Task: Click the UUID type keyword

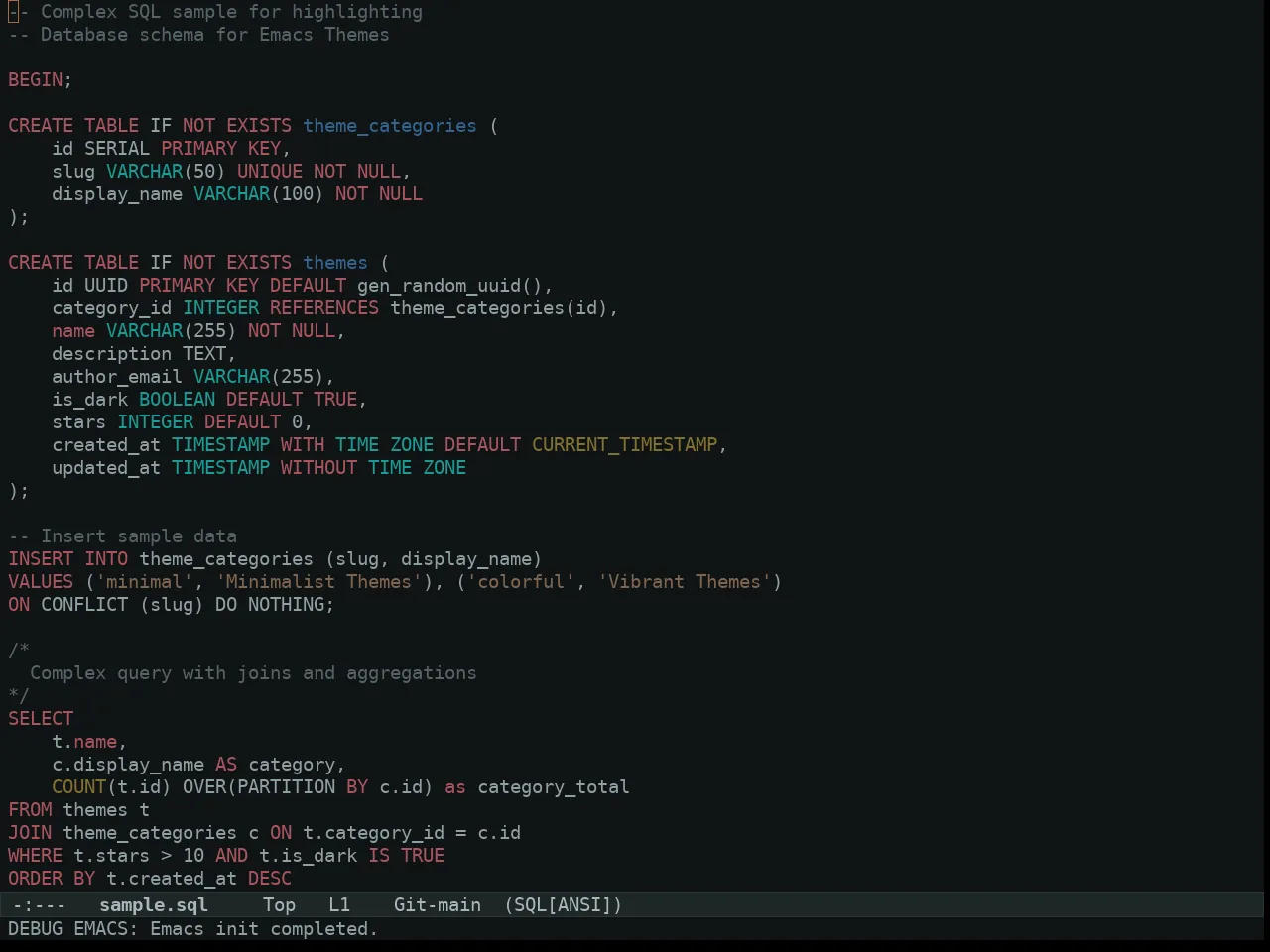Action: (x=106, y=286)
